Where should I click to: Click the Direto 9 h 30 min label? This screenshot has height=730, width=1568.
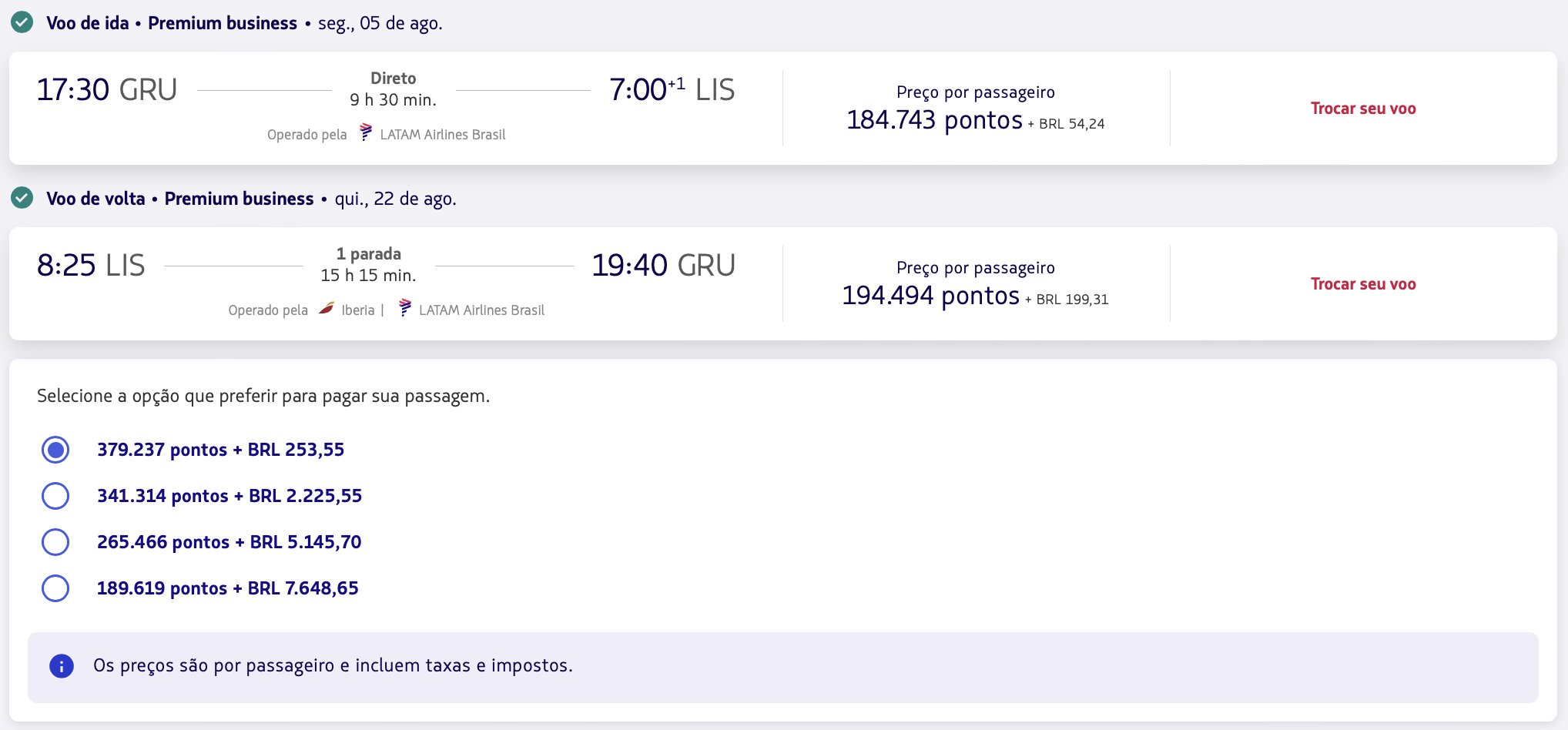393,89
